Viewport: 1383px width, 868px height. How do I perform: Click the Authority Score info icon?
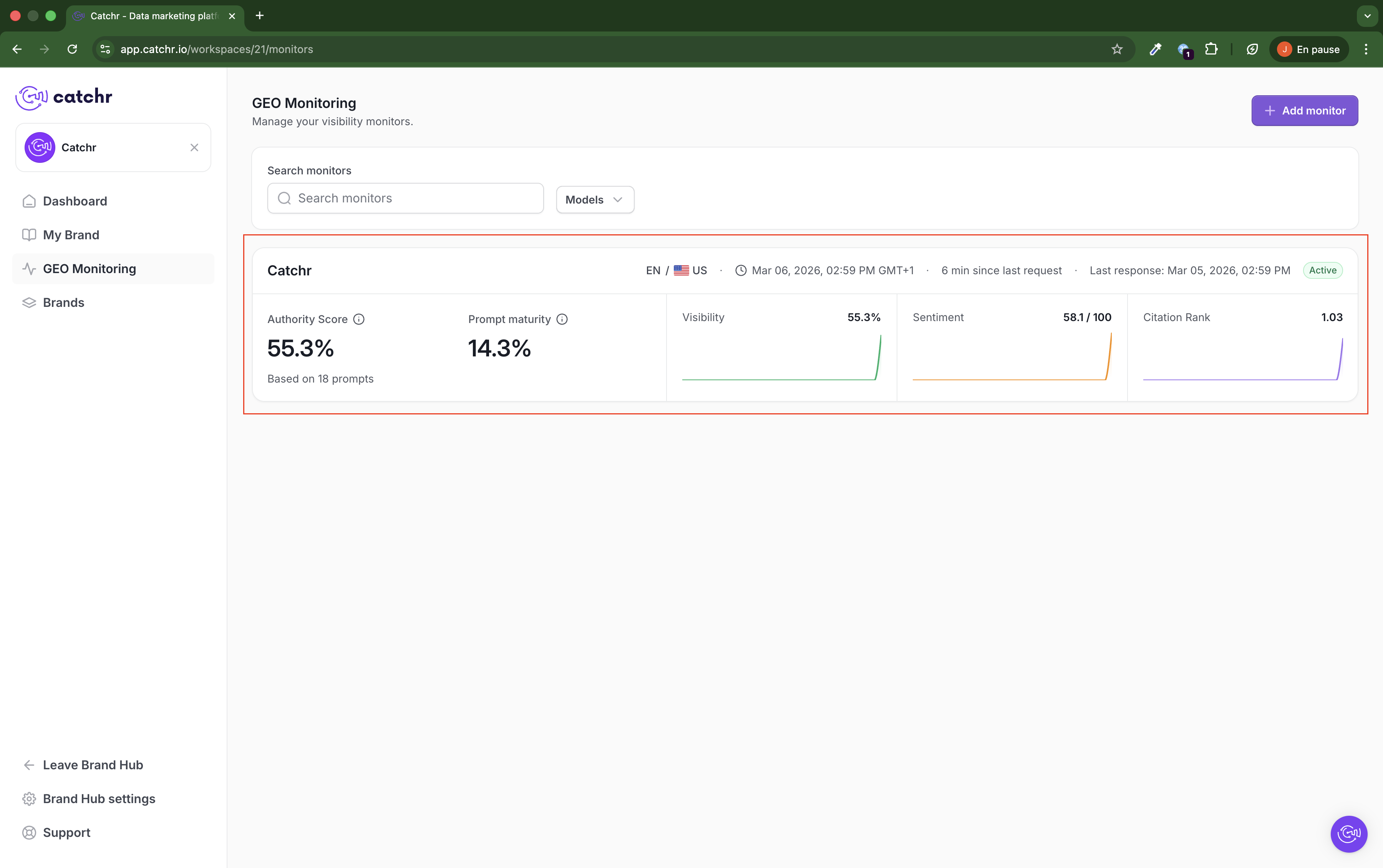point(359,319)
